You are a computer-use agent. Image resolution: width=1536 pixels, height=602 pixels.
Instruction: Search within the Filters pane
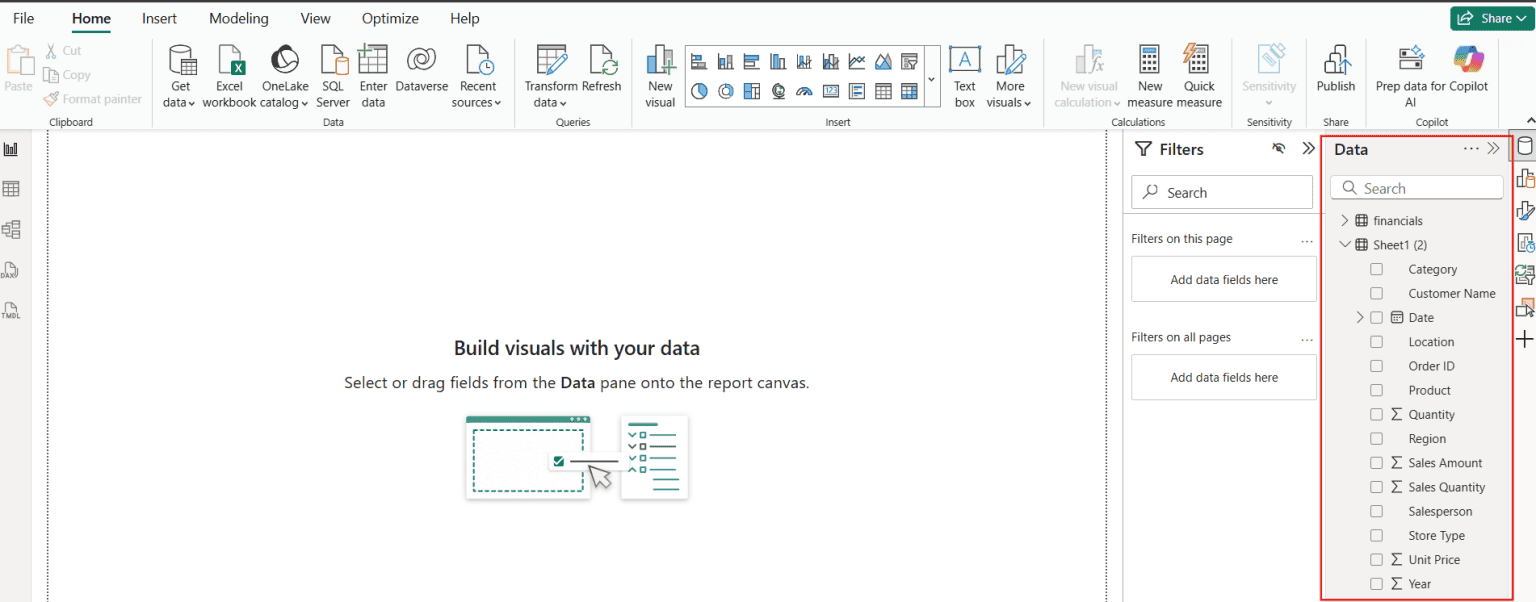click(1222, 192)
